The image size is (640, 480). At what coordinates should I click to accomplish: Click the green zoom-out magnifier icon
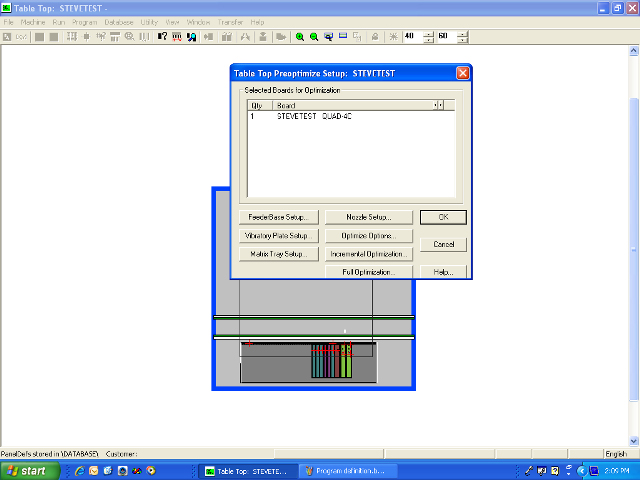click(314, 37)
